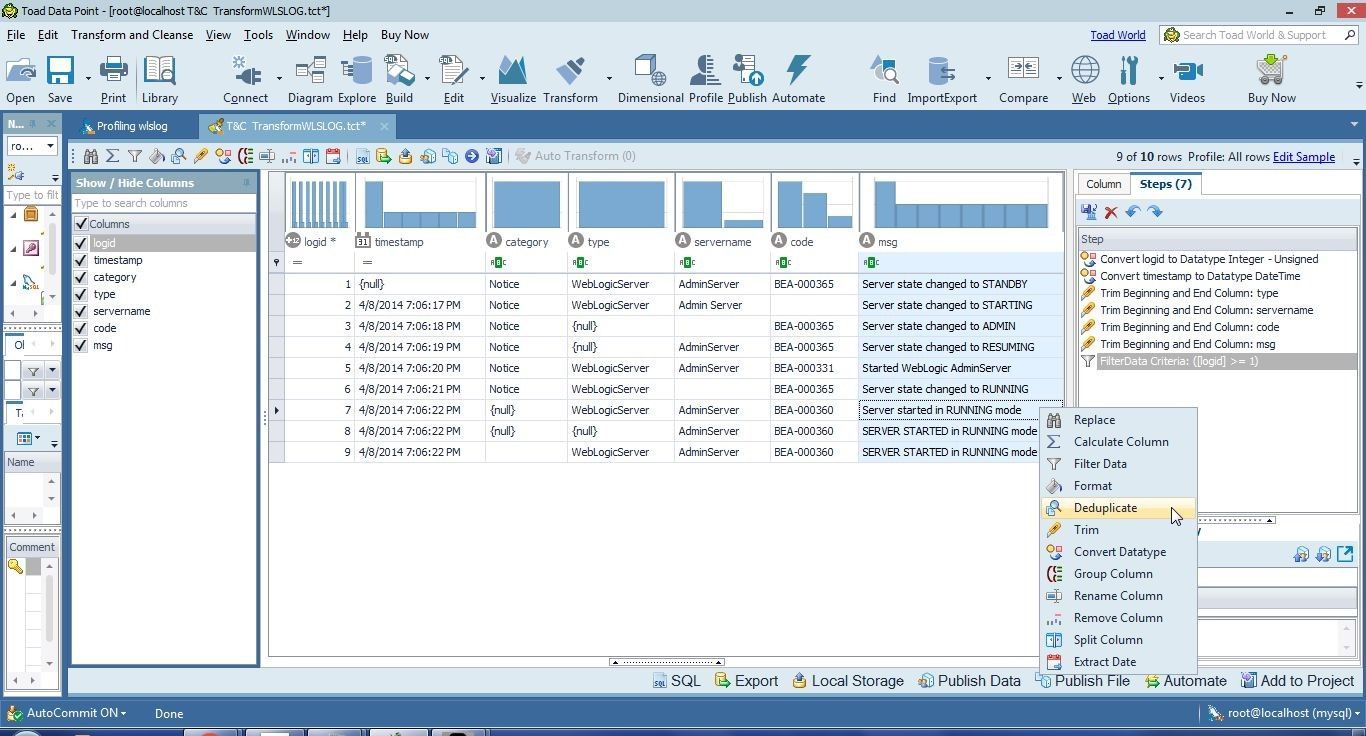
Task: Click the Extract Date calendar toolbar icon
Action: (333, 156)
